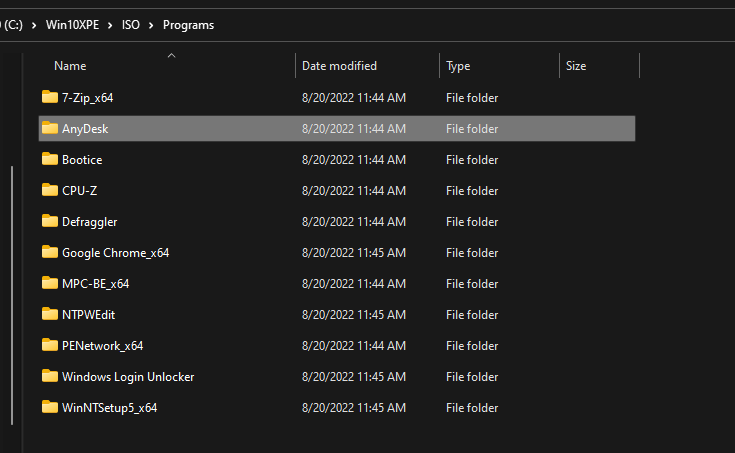Screen dimensions: 735x453
Task: Expand the chevron after Win10XPE in breadcrumb
Action: 109,25
